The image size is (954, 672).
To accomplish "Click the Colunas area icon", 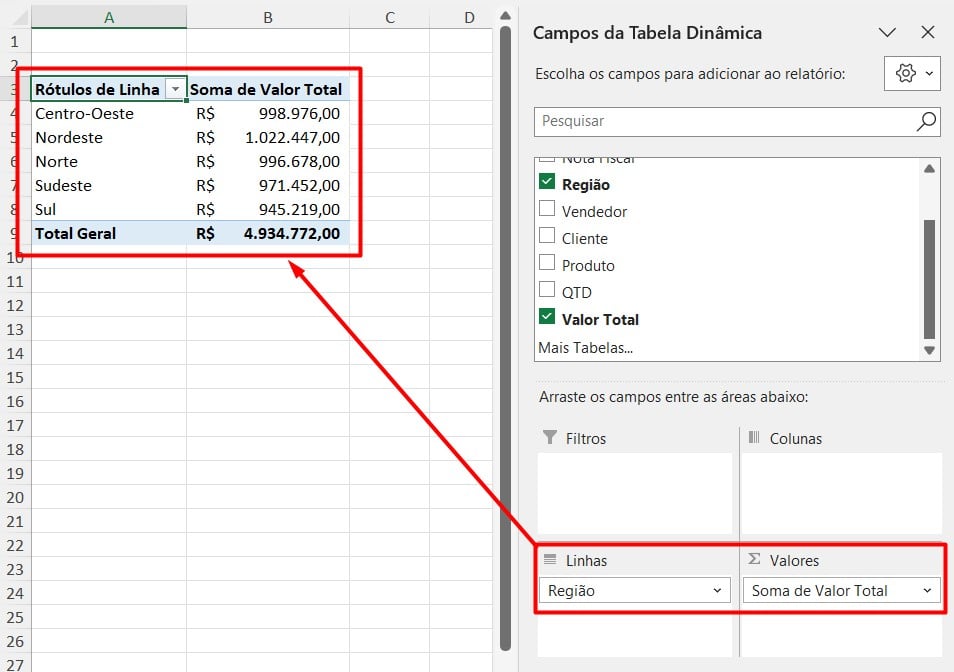I will coord(754,437).
